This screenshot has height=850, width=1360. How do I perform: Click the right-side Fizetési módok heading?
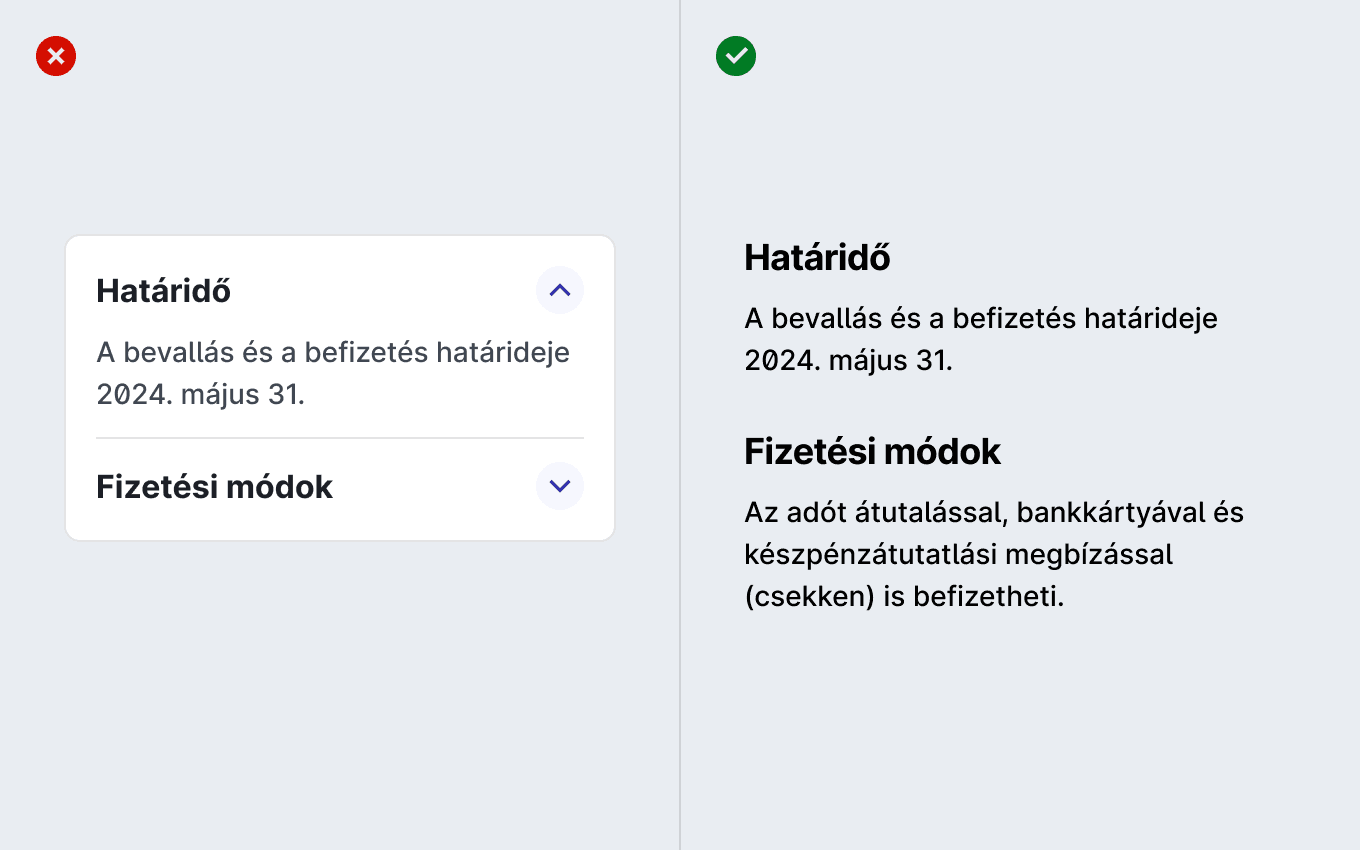click(872, 452)
